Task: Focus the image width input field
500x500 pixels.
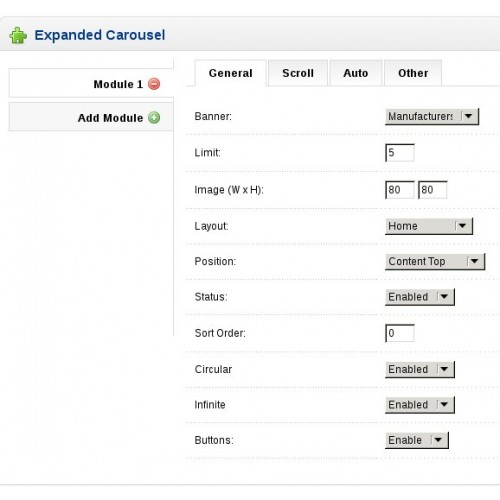Action: point(400,190)
